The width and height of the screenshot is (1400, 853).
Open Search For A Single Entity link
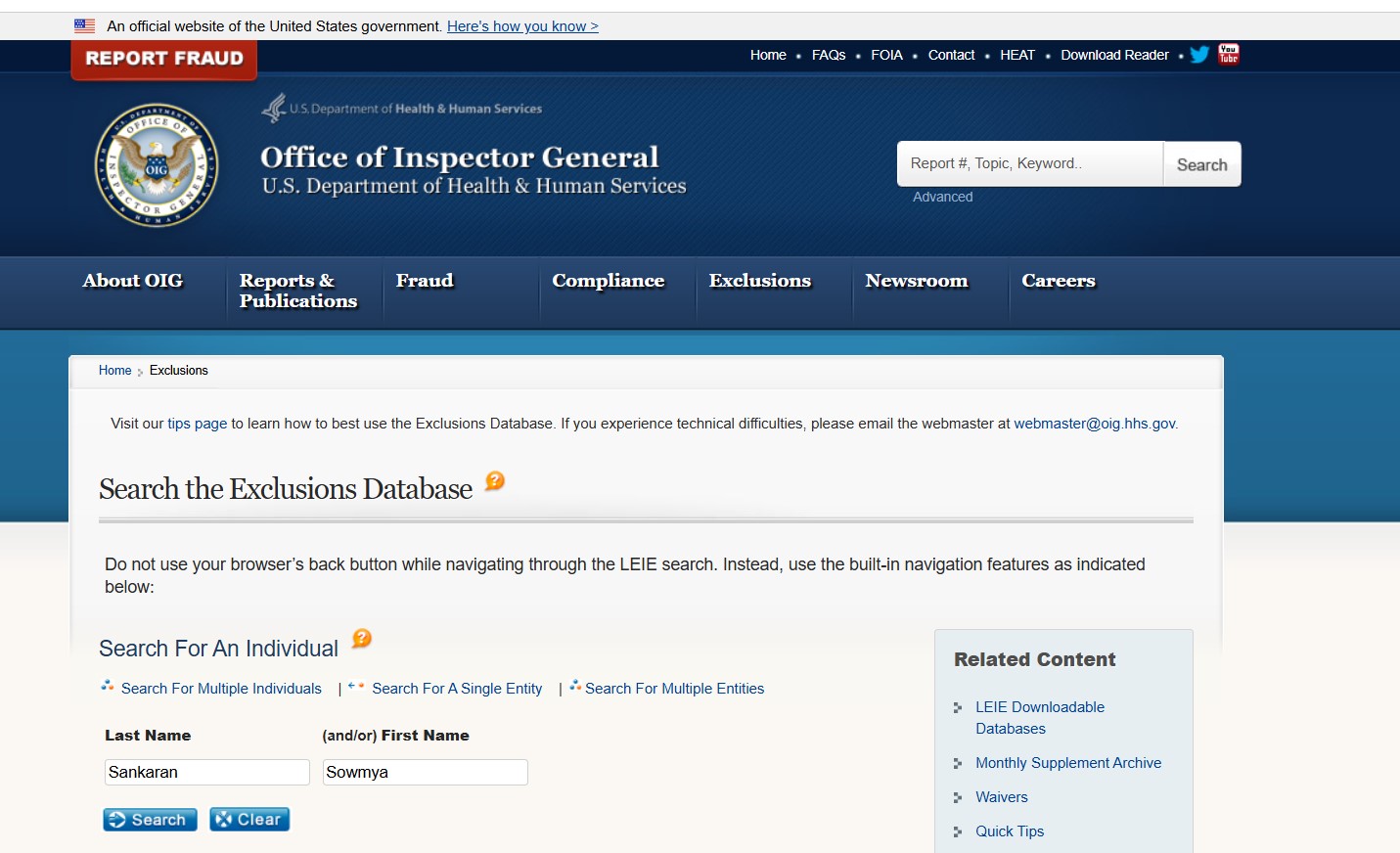(x=457, y=689)
